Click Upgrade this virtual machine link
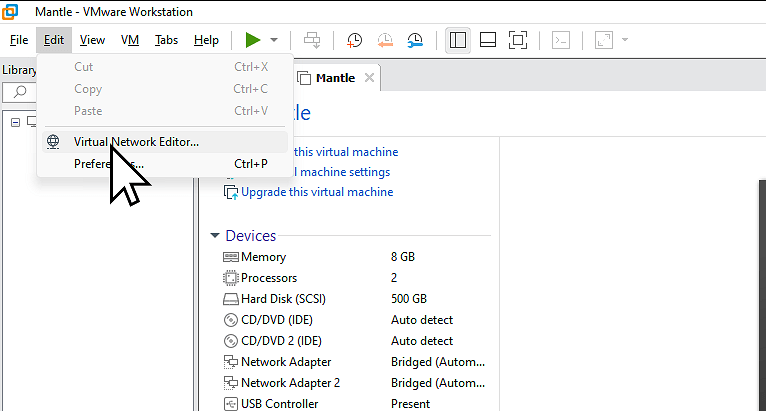 (x=317, y=192)
